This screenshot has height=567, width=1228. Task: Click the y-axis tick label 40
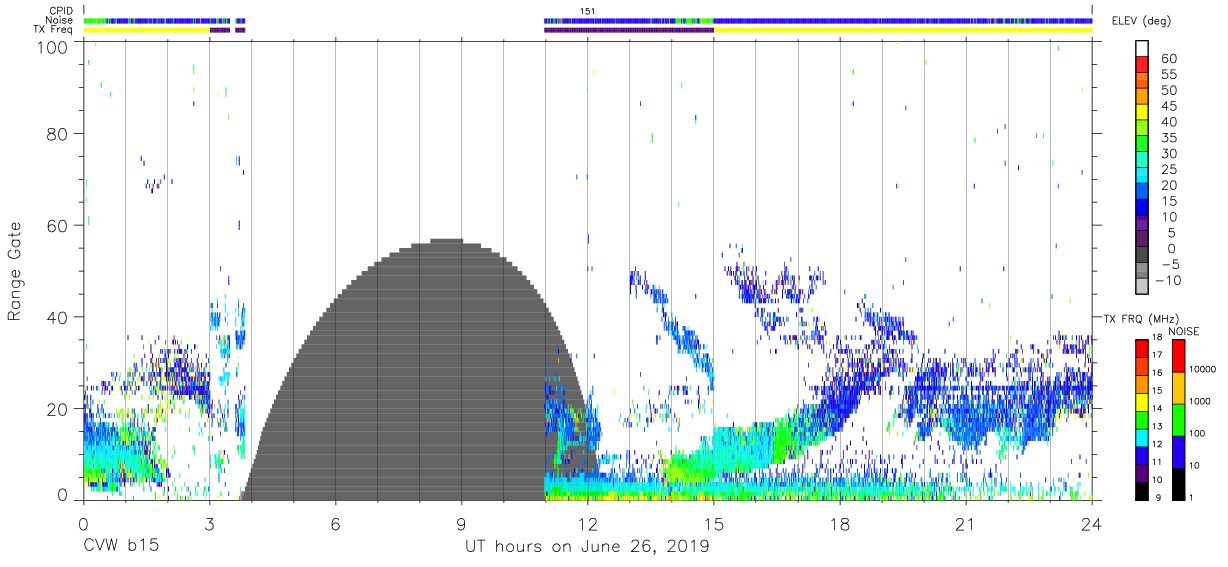coord(57,317)
